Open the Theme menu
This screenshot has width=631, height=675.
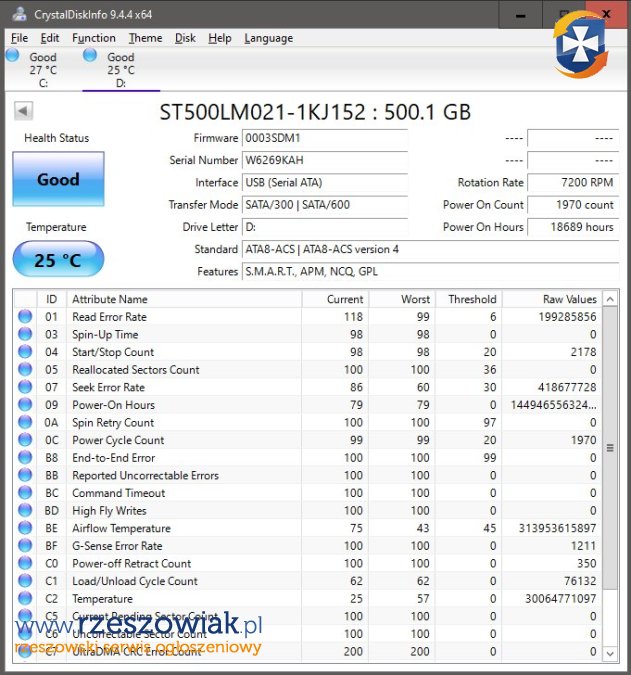point(145,38)
